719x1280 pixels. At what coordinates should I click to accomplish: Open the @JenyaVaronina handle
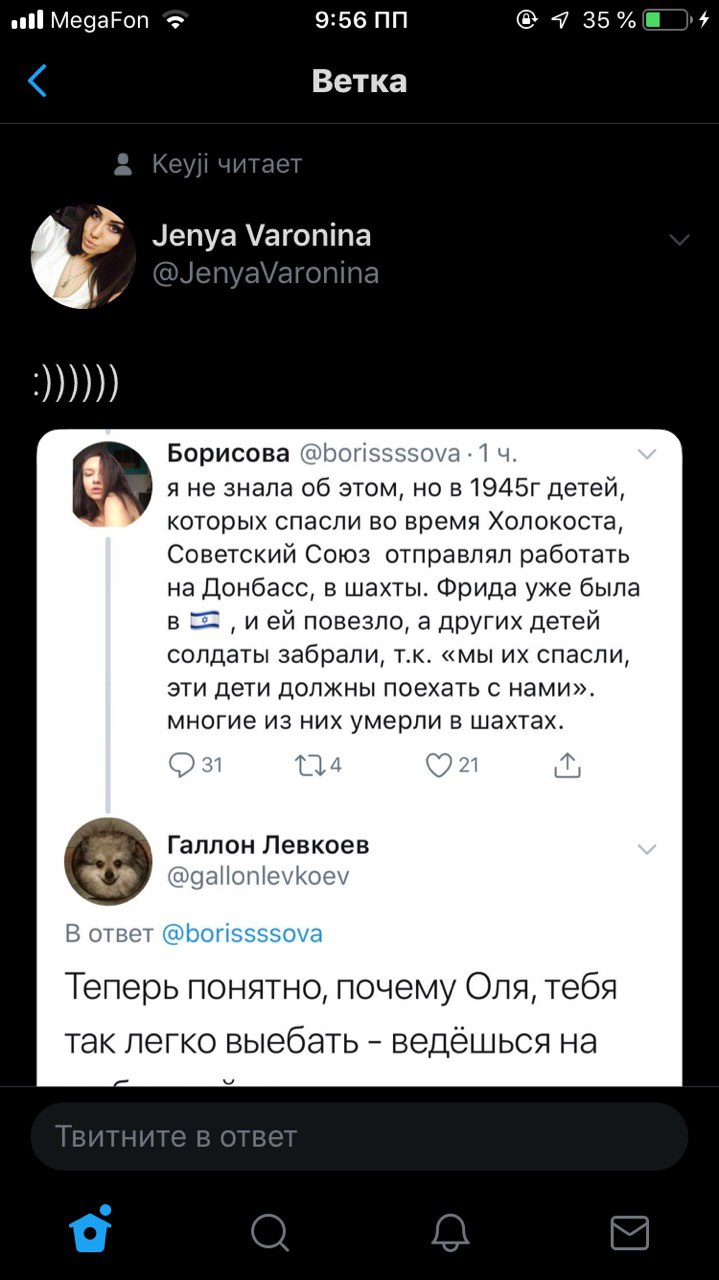point(265,273)
